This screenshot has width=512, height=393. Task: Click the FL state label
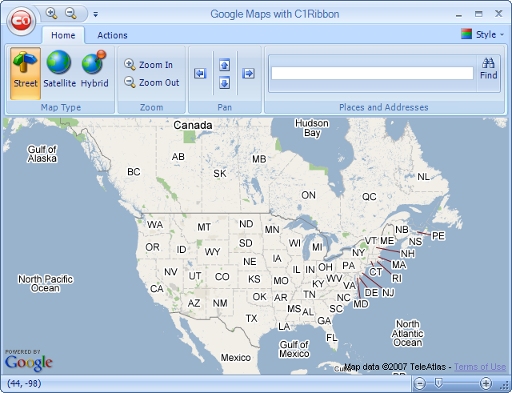pyautogui.click(x=332, y=338)
